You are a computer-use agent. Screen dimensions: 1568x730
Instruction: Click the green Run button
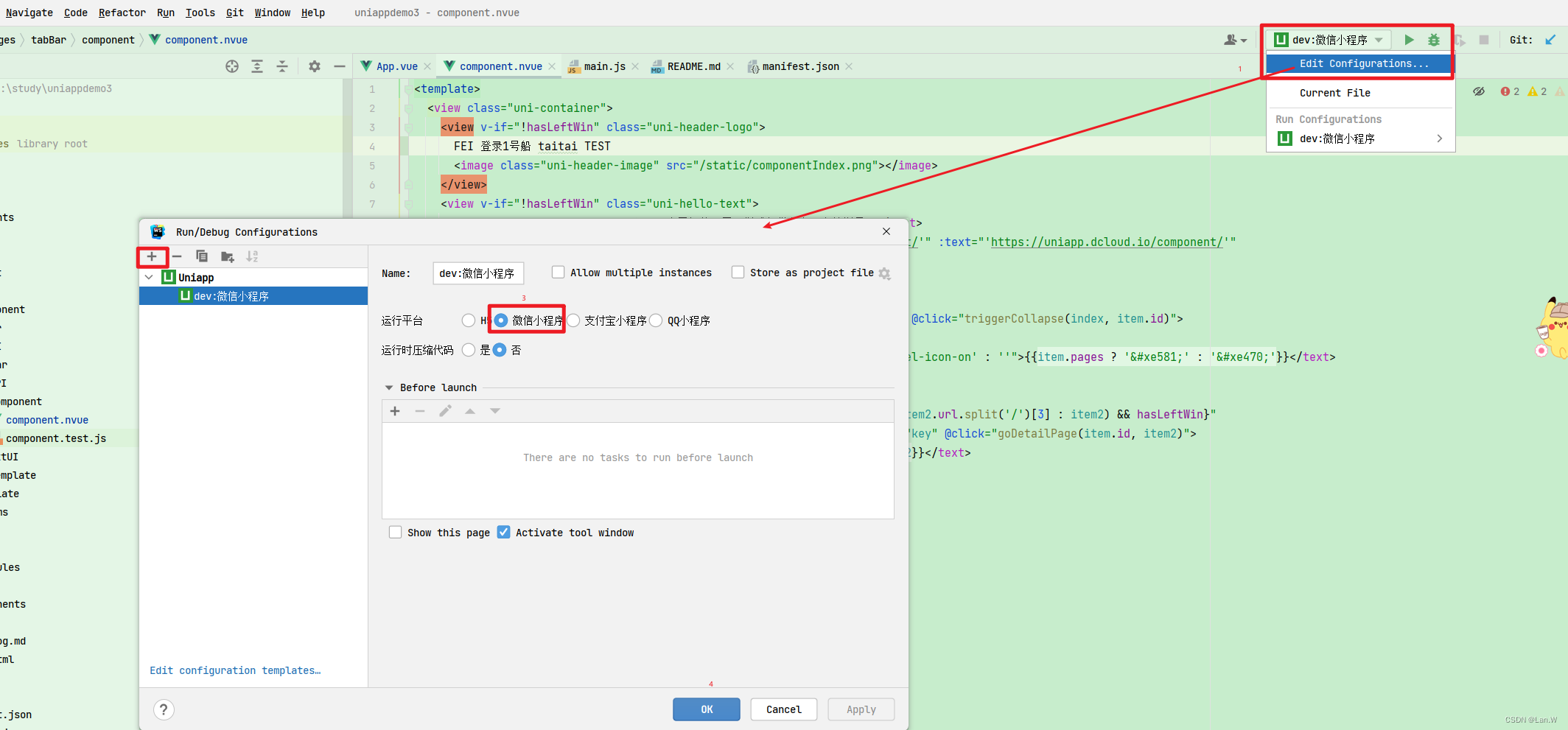click(1409, 40)
